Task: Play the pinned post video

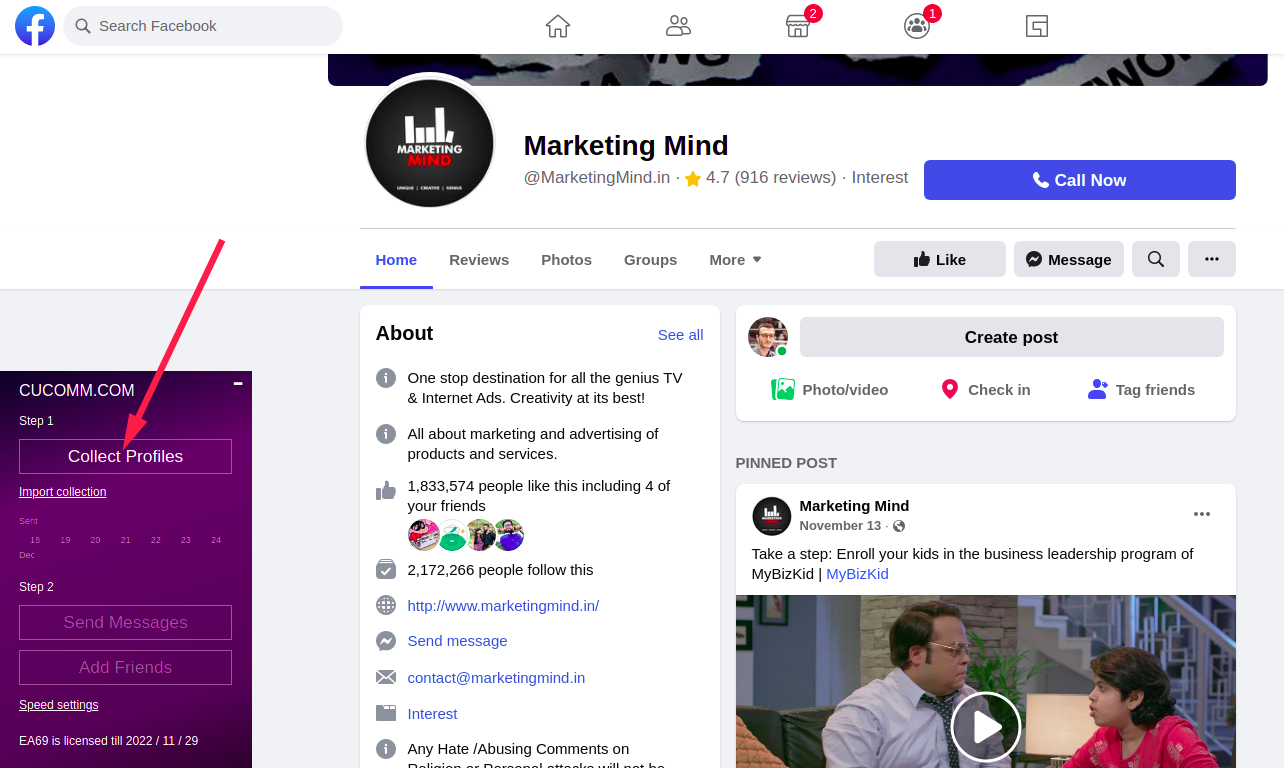Action: (x=986, y=727)
